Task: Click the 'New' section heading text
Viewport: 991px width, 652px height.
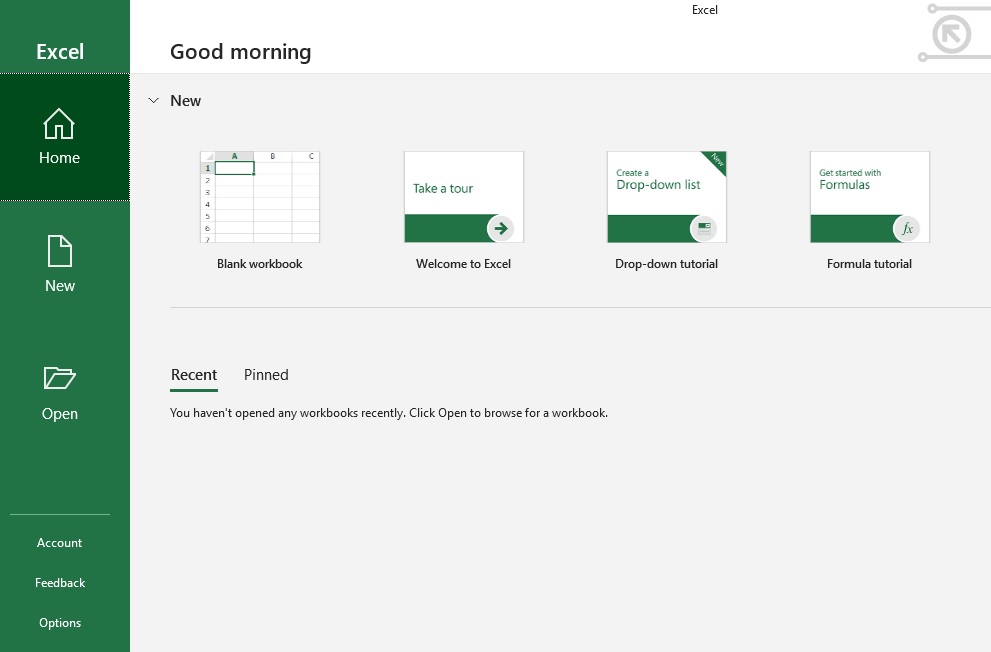Action: (185, 100)
